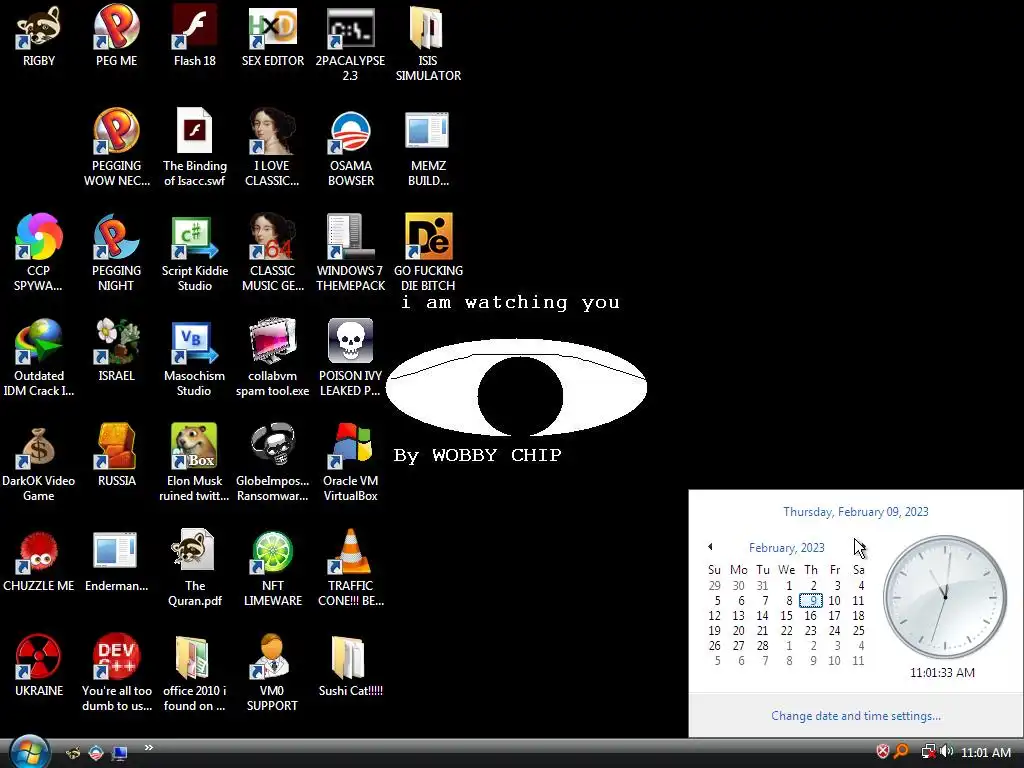Viewport: 1024px width, 768px height.
Task: Open POISON IVY LEAKED skull icon
Action: (x=350, y=358)
